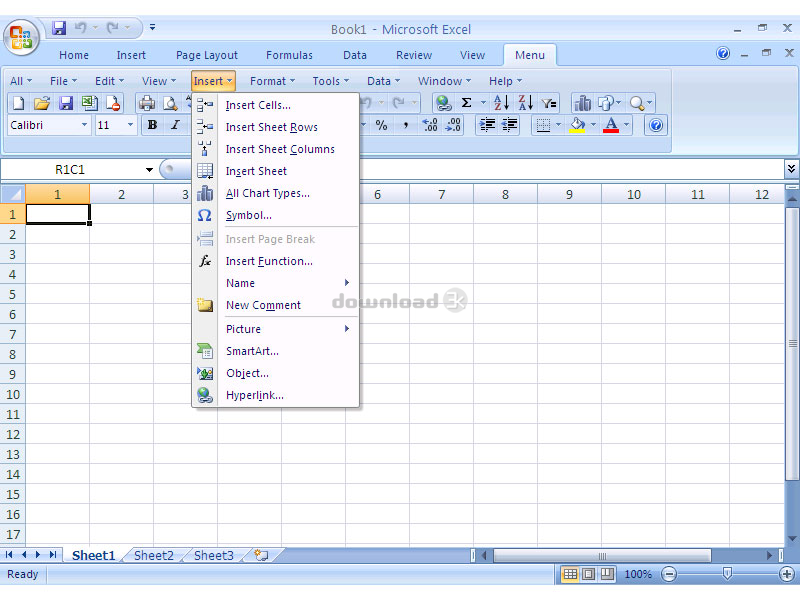
Task: Open Customize Quick Access Toolbar dropdown
Action: point(152,27)
